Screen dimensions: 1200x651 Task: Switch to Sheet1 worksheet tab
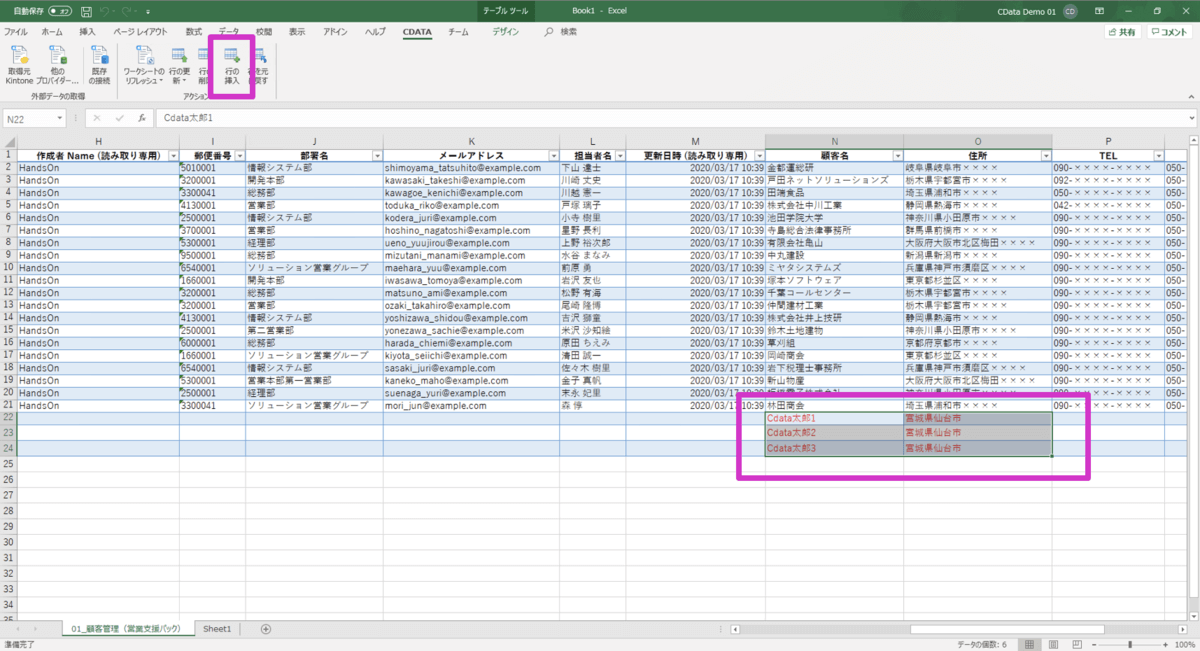click(x=217, y=629)
